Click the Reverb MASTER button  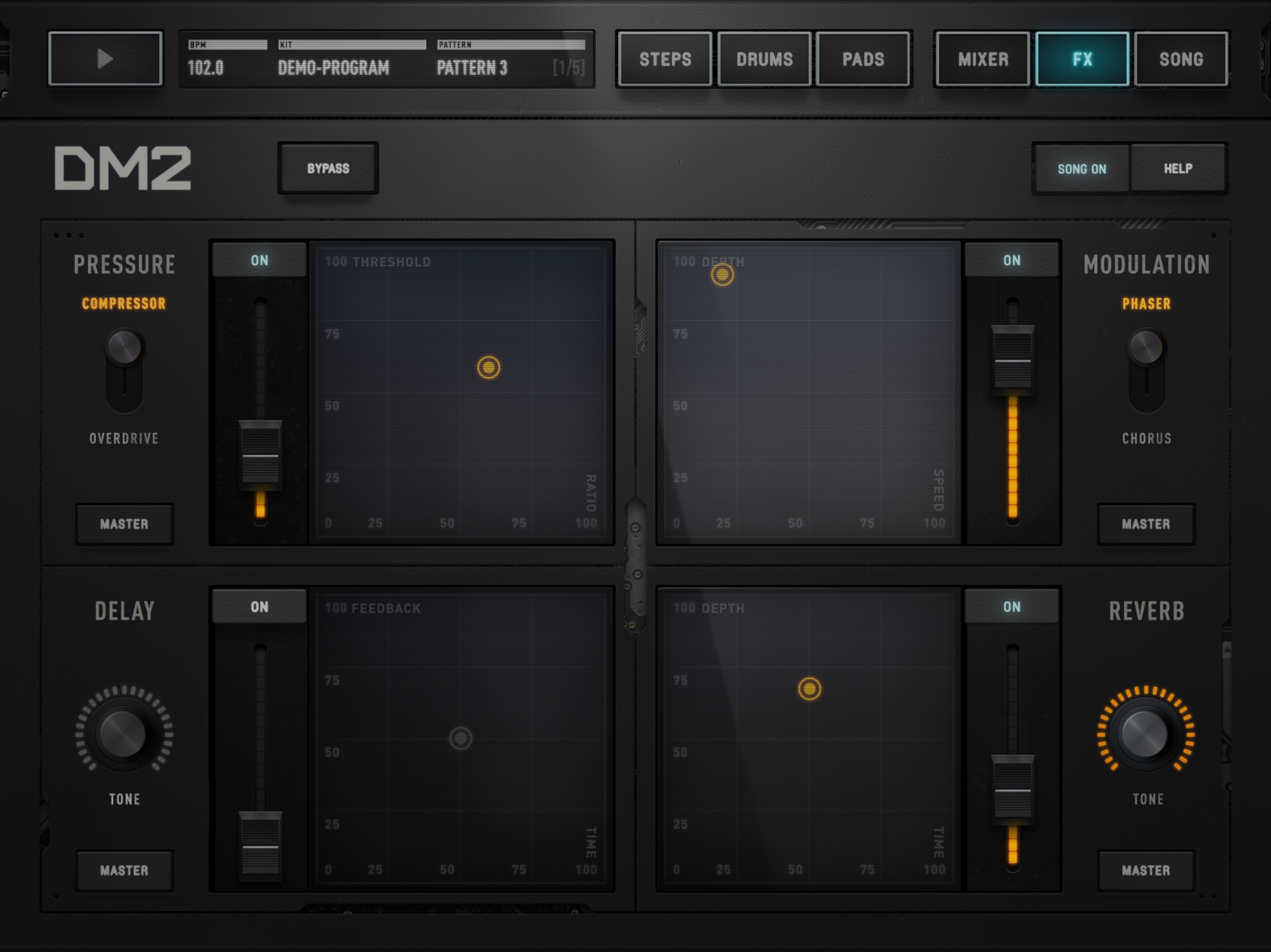[x=1146, y=871]
